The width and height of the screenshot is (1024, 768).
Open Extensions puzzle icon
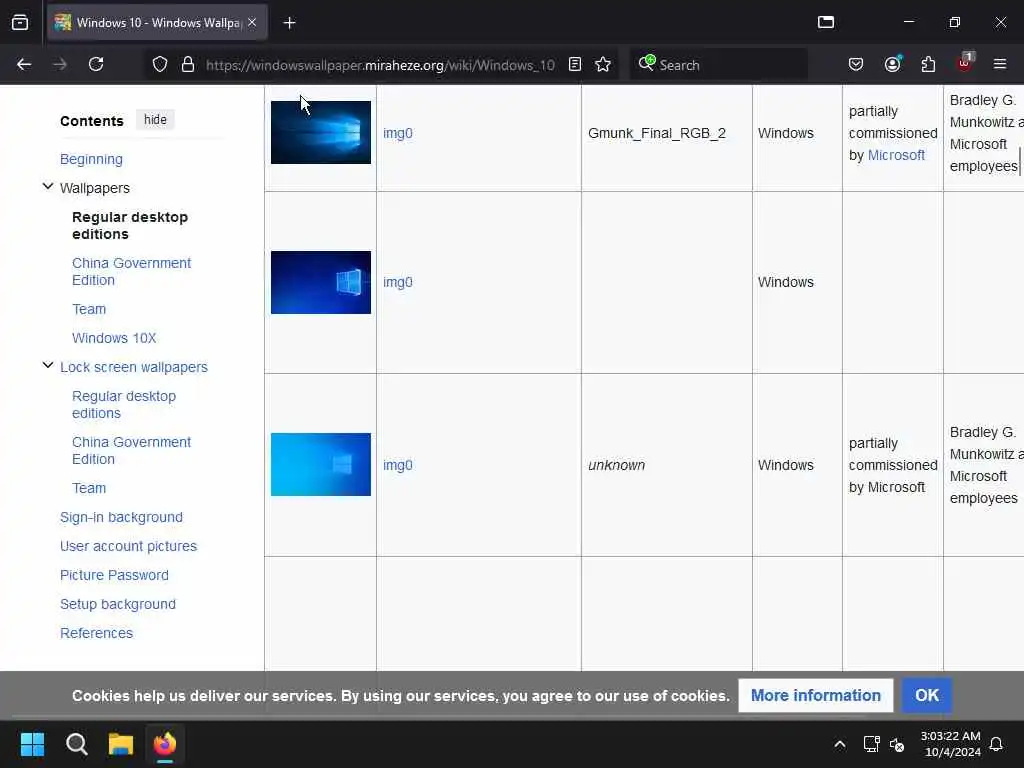(928, 64)
